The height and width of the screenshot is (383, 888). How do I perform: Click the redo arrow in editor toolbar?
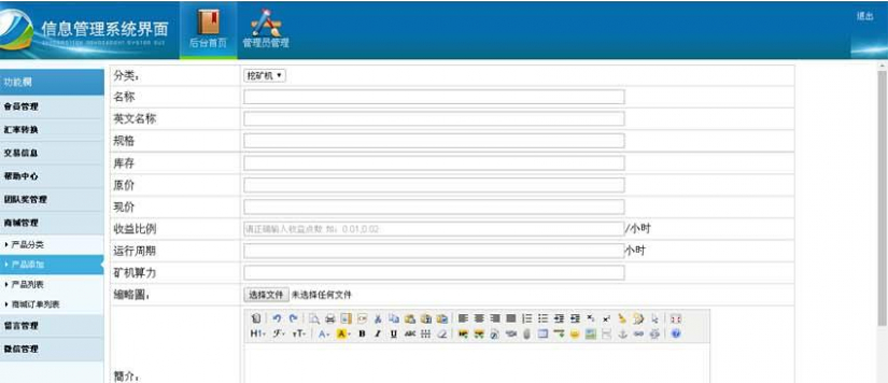click(293, 319)
